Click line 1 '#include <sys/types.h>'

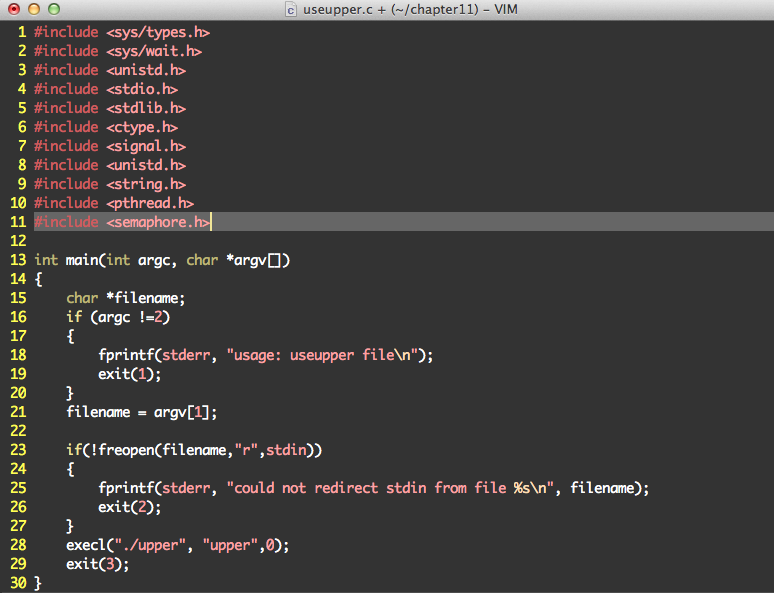[122, 33]
